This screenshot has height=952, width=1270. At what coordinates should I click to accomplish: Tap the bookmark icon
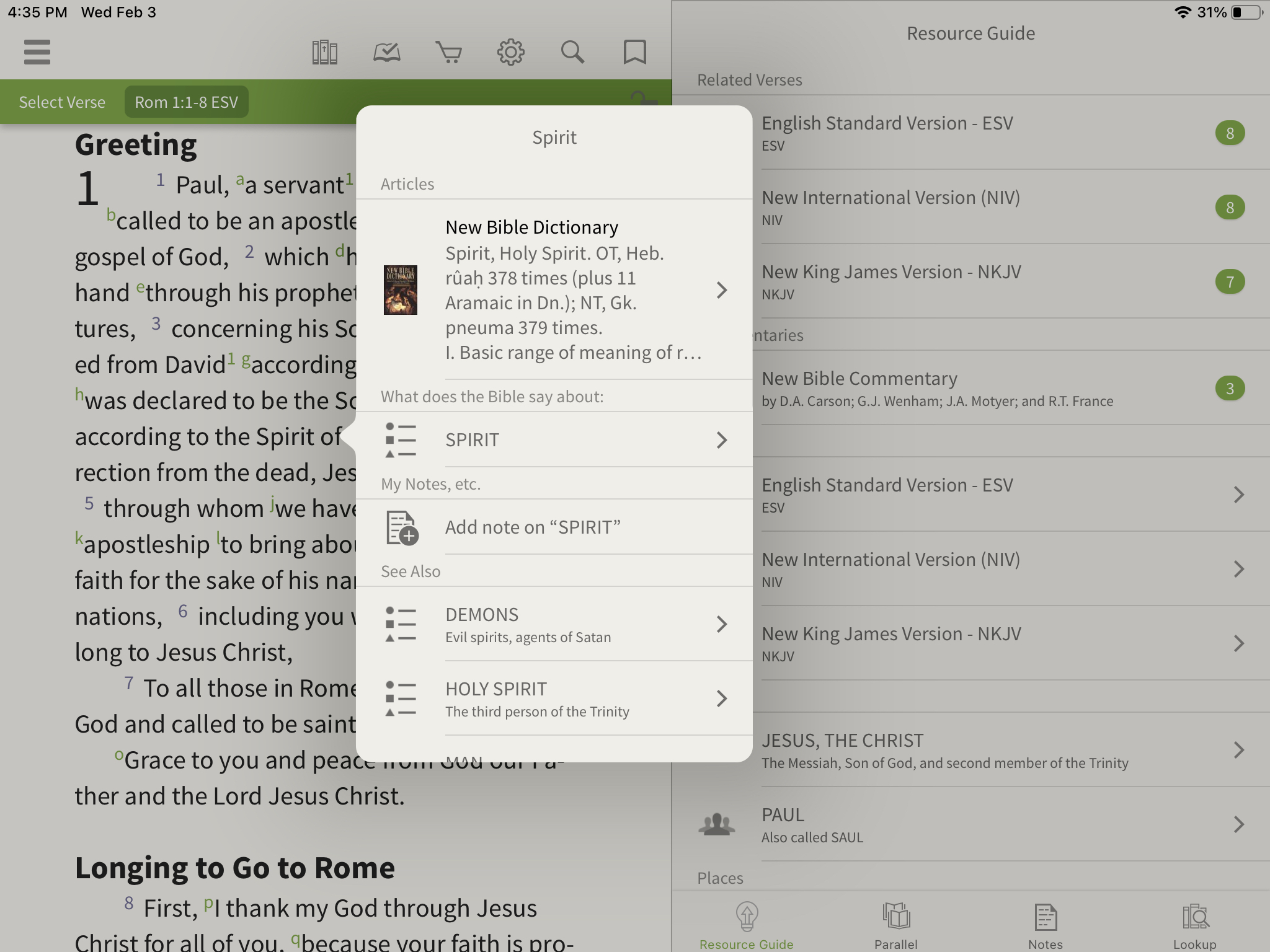634,53
